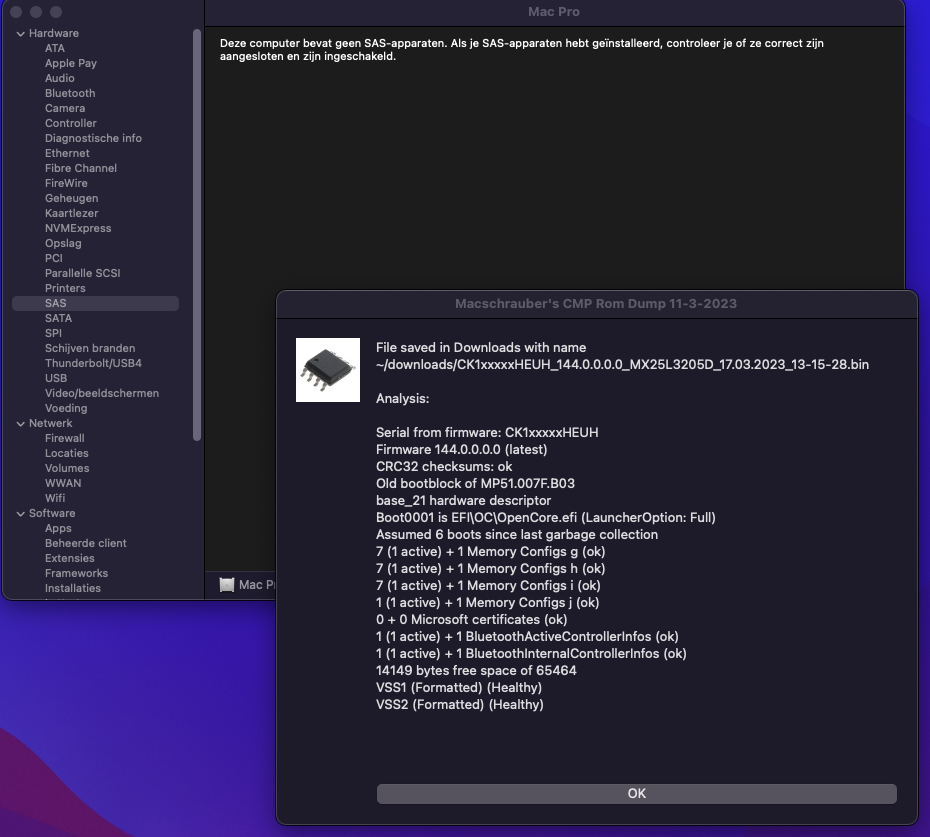Open the USB entry

(56, 378)
